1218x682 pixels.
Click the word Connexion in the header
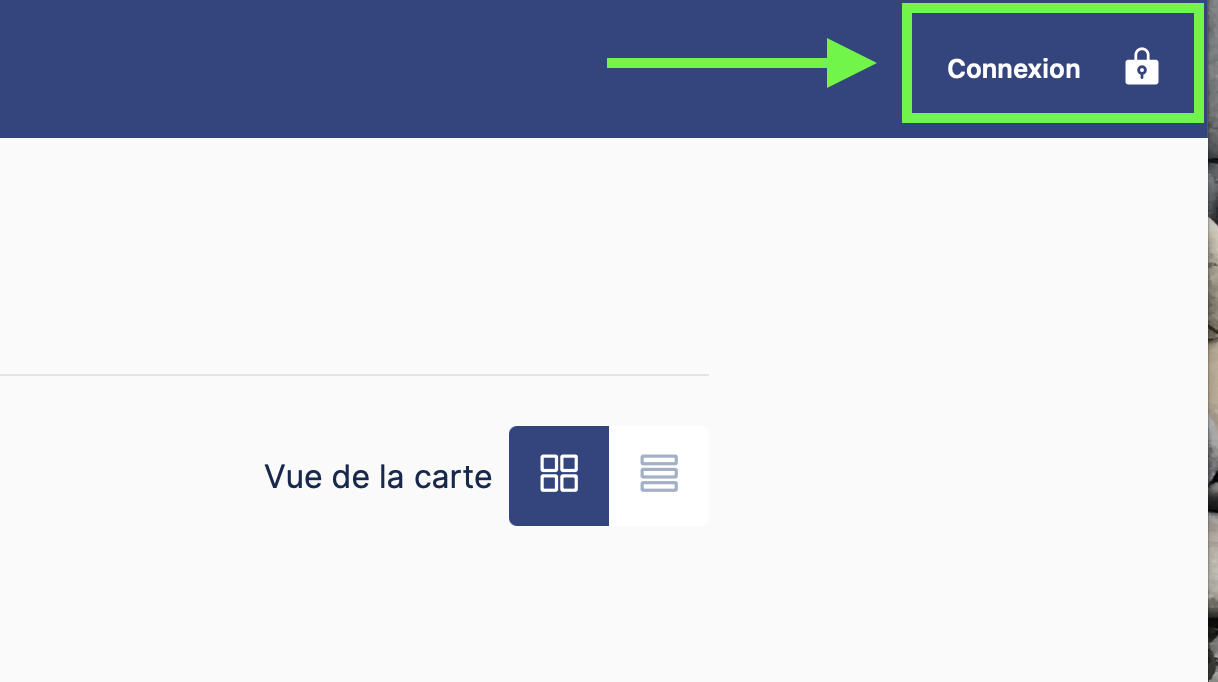pos(1013,69)
